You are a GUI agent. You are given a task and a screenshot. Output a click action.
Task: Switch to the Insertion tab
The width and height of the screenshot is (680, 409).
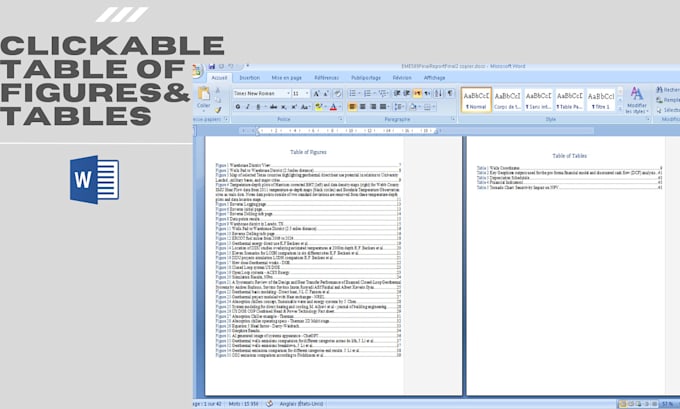click(x=250, y=78)
